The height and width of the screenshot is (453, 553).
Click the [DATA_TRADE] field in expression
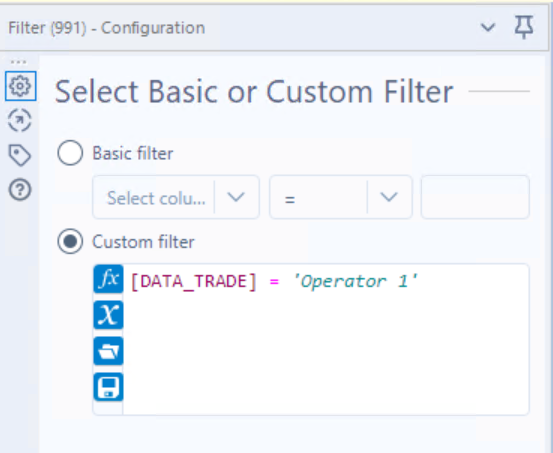(x=194, y=282)
